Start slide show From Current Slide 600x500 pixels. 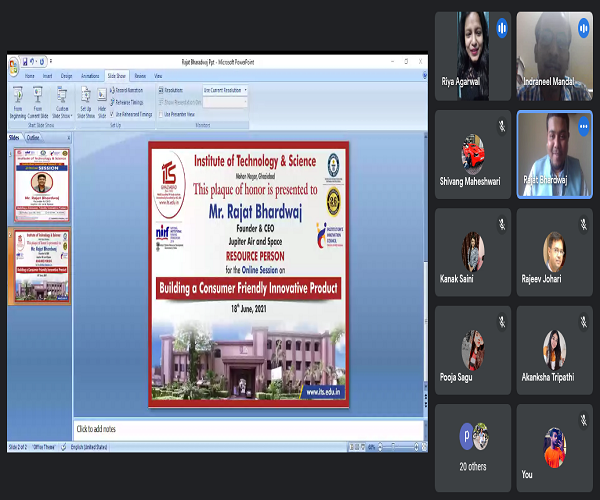point(38,103)
